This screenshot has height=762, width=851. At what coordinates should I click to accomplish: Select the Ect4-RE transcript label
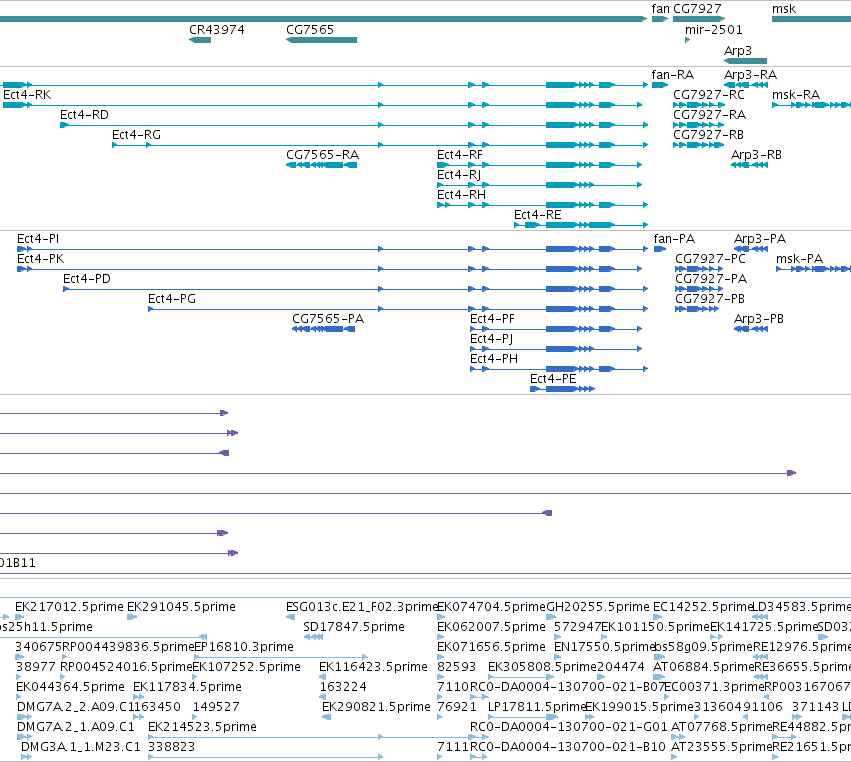tap(538, 215)
